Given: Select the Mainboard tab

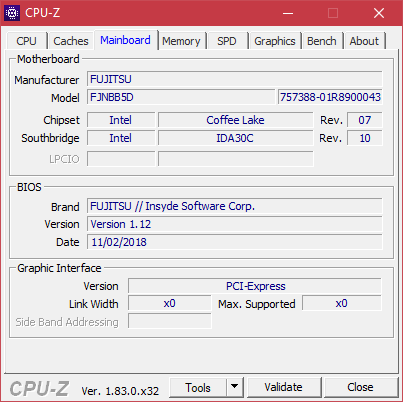Looking at the screenshot, I should click(x=125, y=40).
